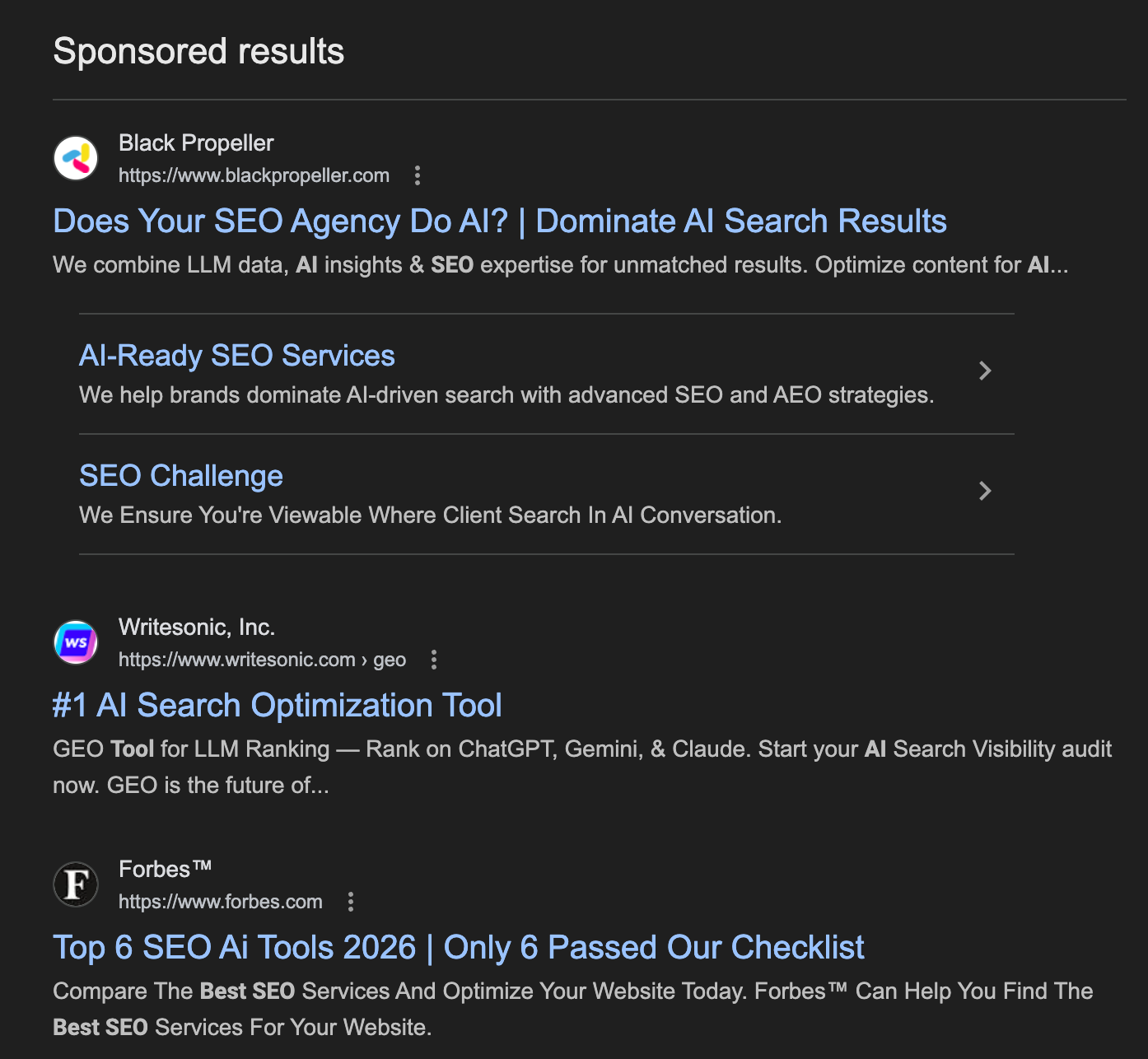This screenshot has width=1148, height=1059.
Task: Click the Forbes F logo icon
Action: (x=76, y=884)
